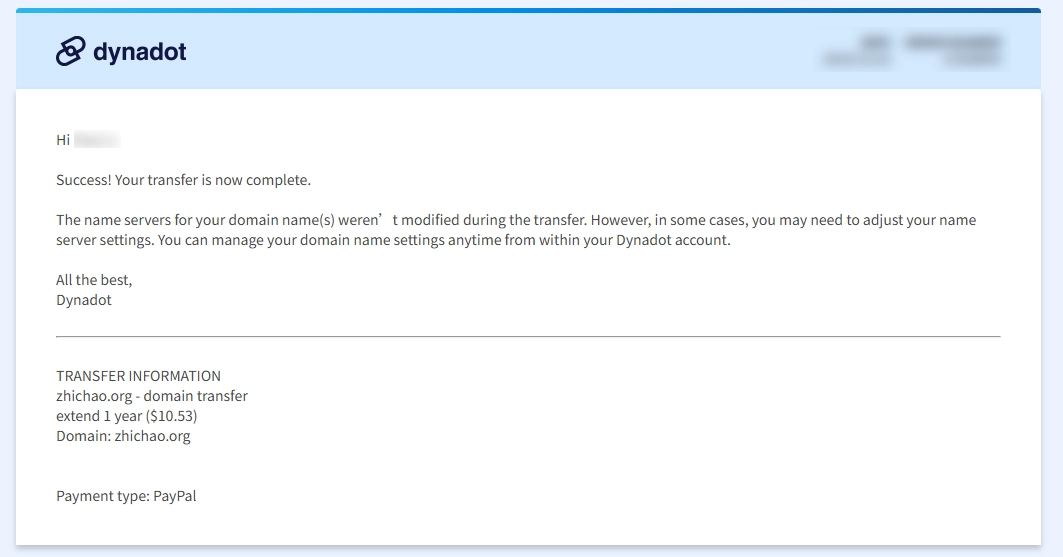Click the line mentioning your Dynadot account
Image resolution: width=1063 pixels, height=557 pixels.
pyautogui.click(x=393, y=241)
